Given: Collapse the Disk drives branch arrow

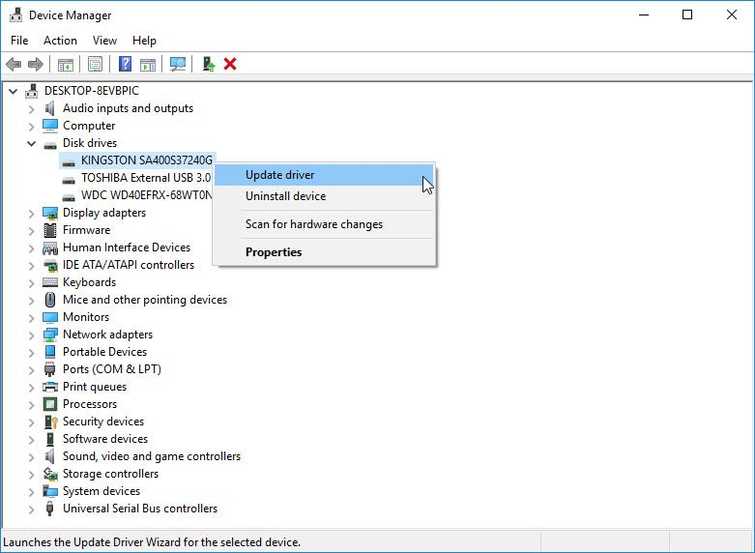Looking at the screenshot, I should 31,143.
